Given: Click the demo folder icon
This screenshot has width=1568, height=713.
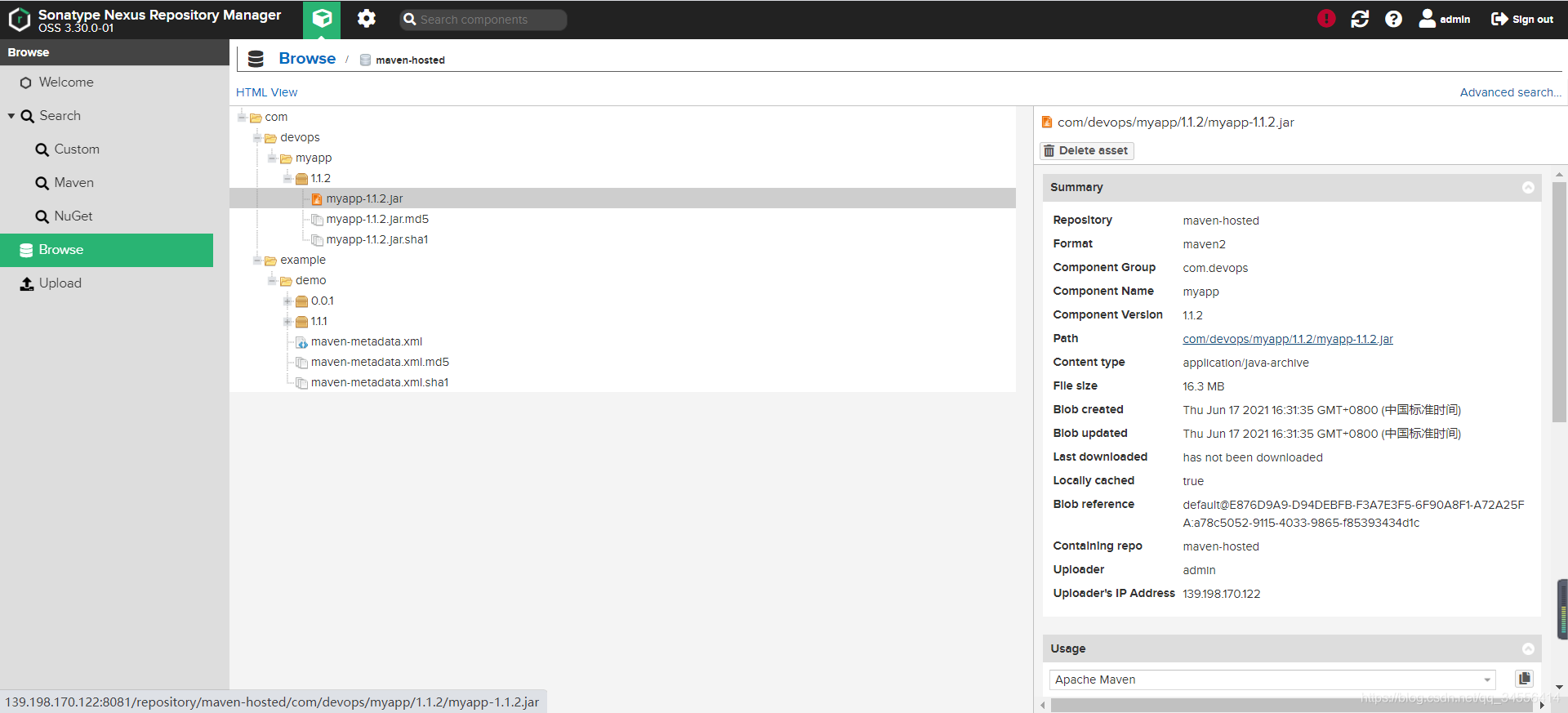Looking at the screenshot, I should pos(286,281).
